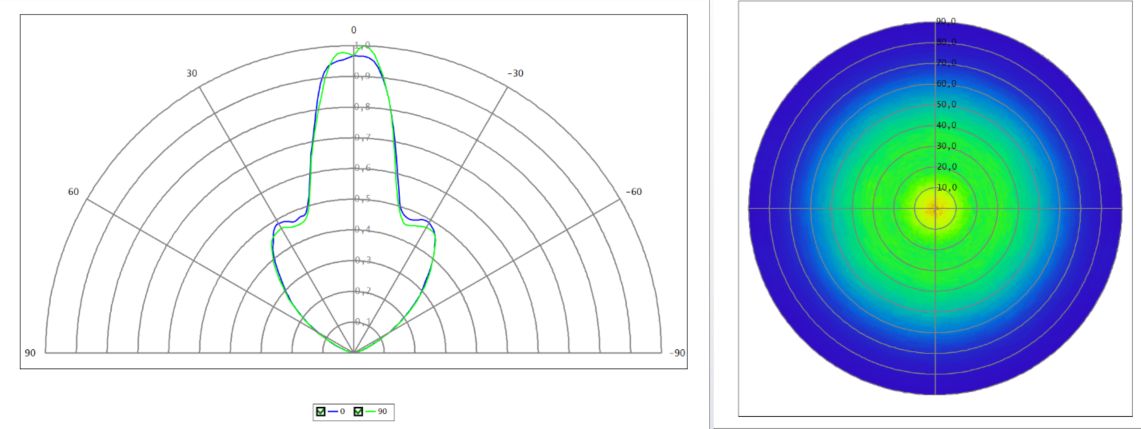The image size is (1141, 429).
Task: Click the "-90" angle label on the polar plot
Action: click(677, 353)
